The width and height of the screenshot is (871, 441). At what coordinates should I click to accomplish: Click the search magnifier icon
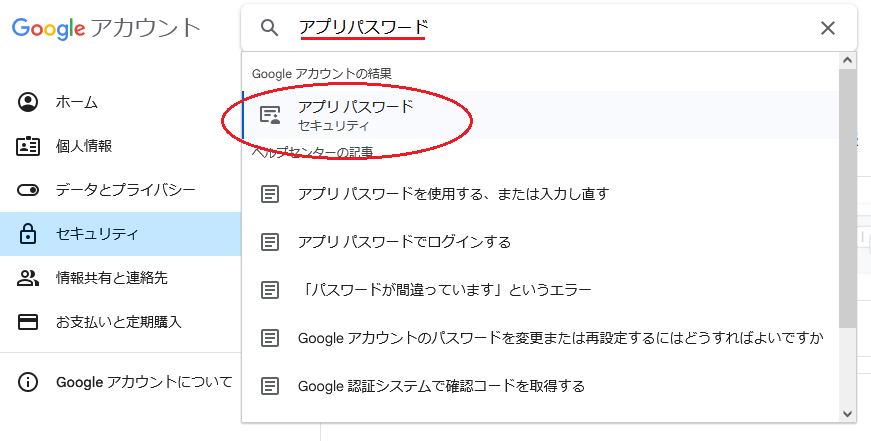coord(269,28)
